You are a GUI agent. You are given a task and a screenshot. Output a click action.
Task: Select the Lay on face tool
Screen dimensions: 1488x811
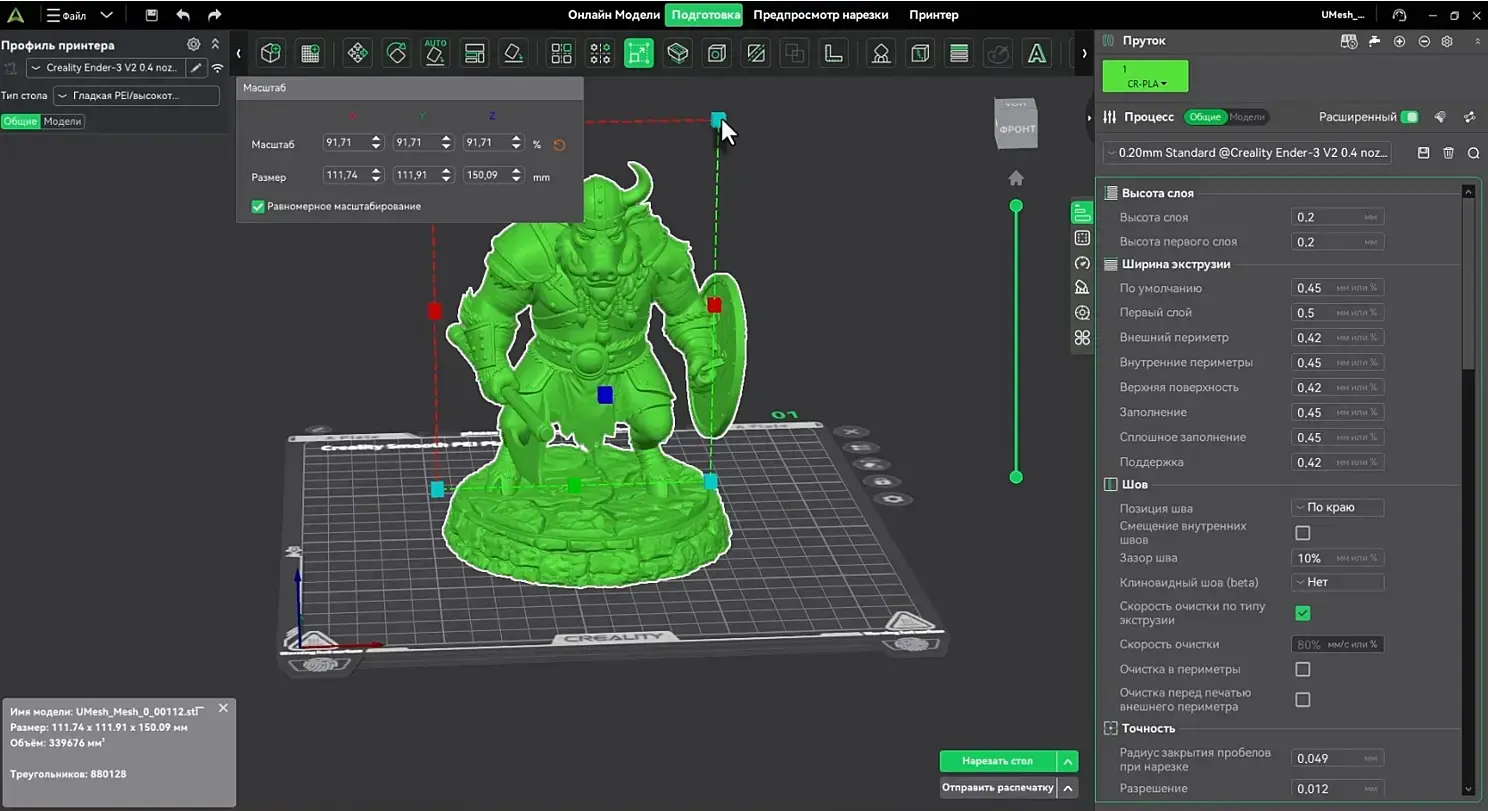tap(513, 53)
